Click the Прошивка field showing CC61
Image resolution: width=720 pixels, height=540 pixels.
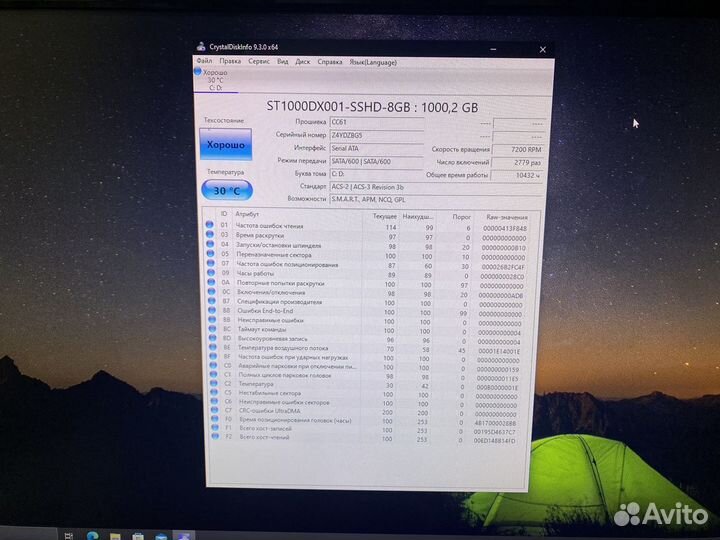377,122
